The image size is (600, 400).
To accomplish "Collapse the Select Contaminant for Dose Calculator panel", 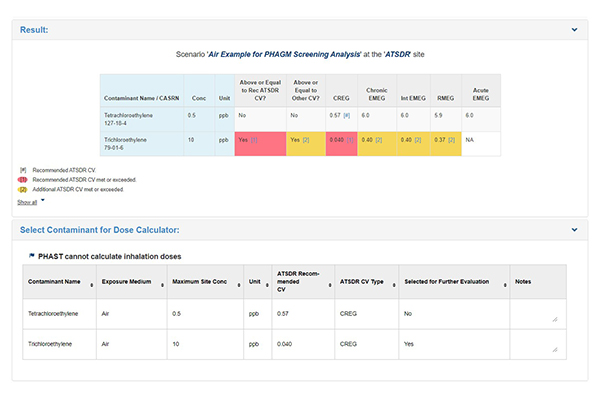I will point(574,231).
